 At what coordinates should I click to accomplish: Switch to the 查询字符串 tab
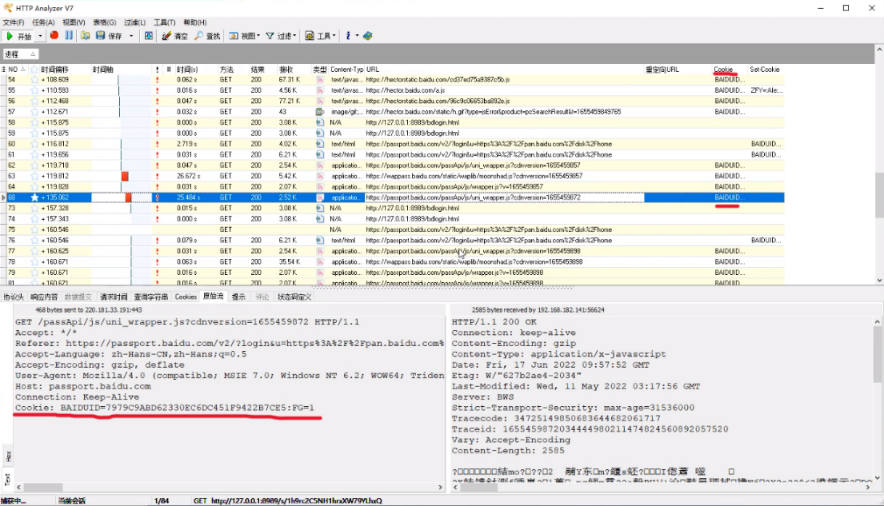(151, 297)
